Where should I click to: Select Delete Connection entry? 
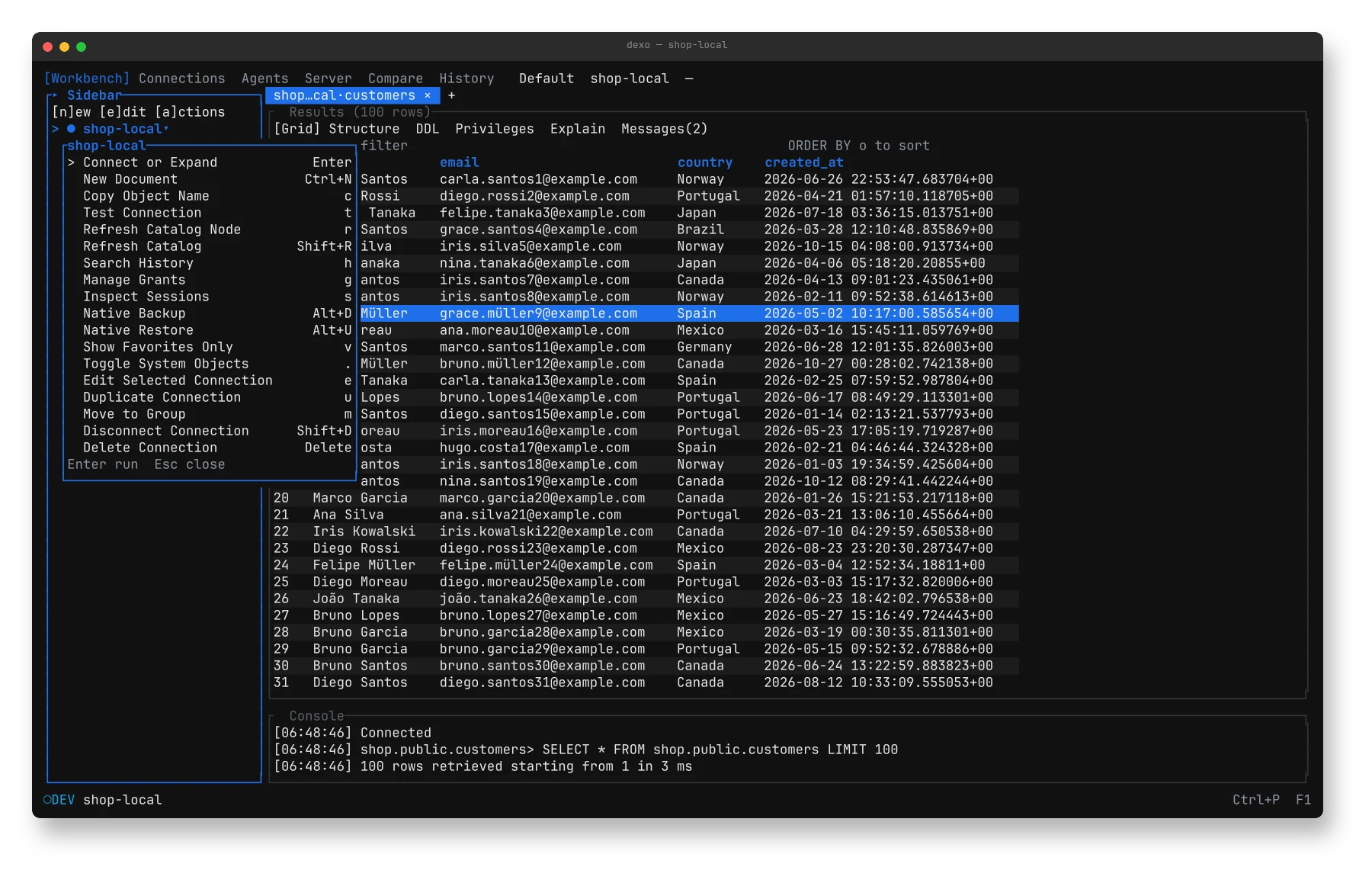(x=210, y=448)
